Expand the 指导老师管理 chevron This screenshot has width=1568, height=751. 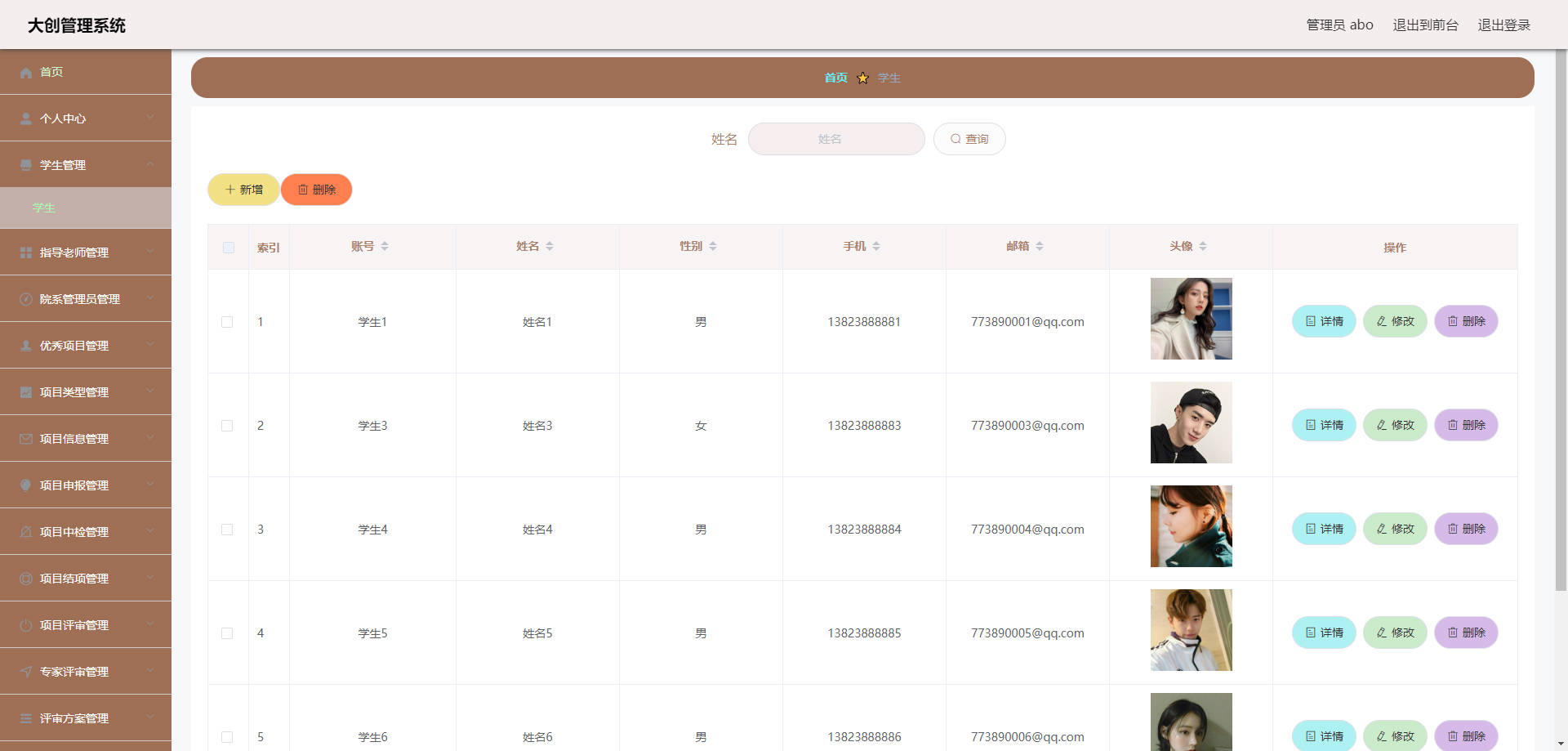150,252
